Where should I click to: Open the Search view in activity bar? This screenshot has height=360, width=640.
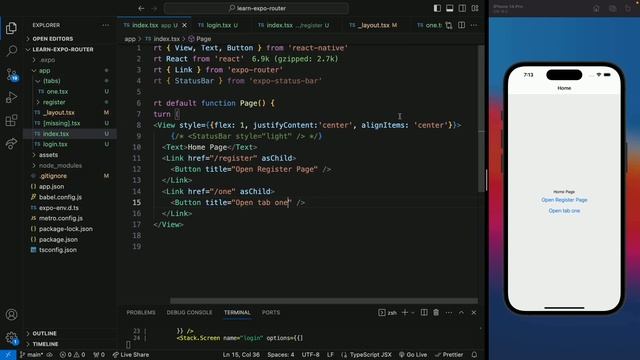tap(11, 51)
